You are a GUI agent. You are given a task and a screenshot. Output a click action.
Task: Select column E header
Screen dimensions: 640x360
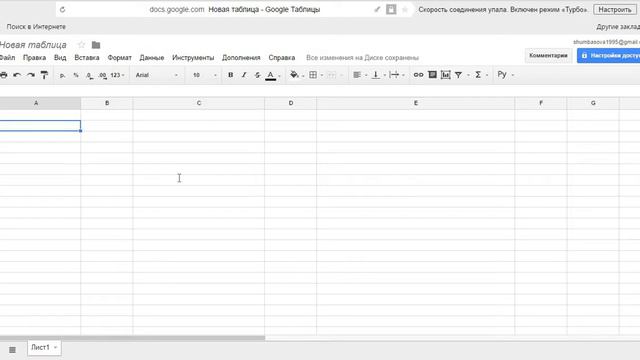(x=416, y=103)
